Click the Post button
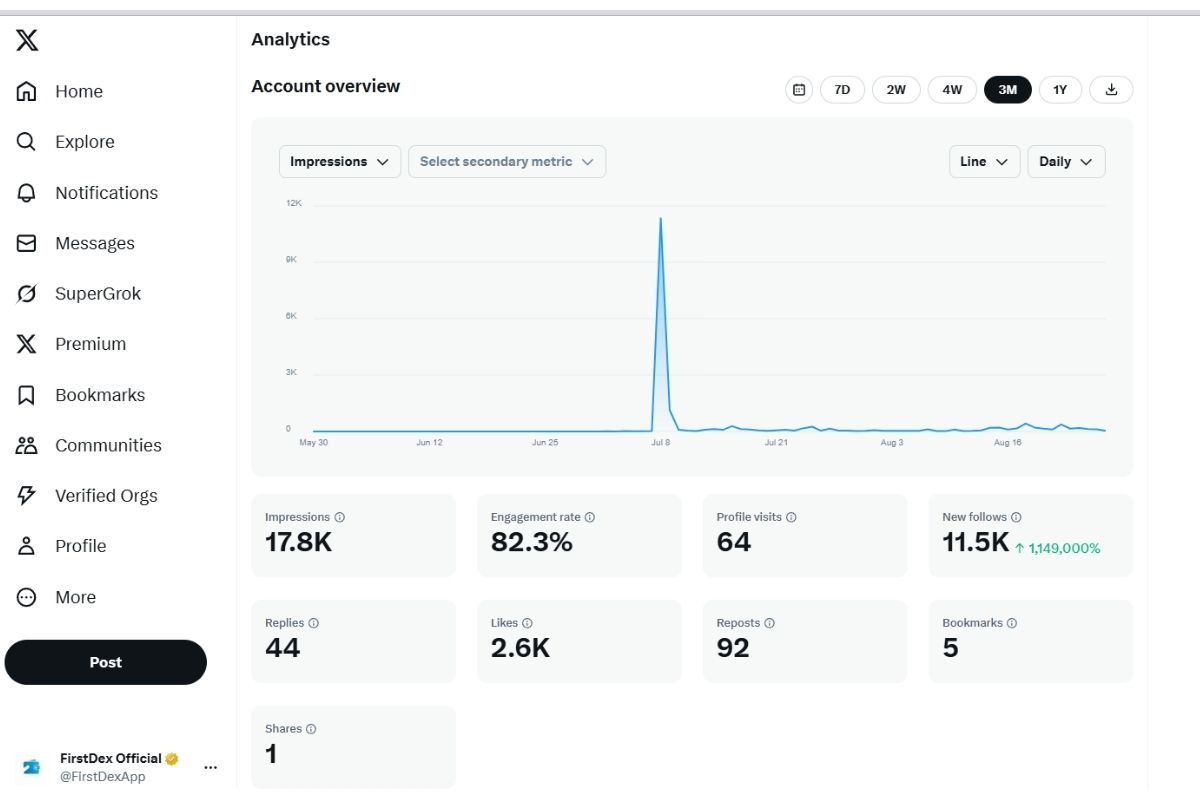Screen dimensions: 1200x800 click(x=105, y=662)
